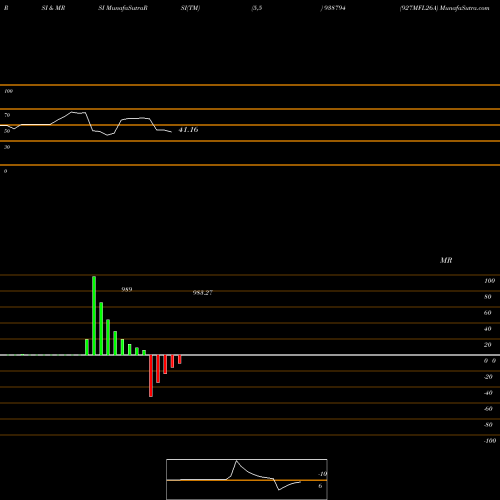Select the 989 price label

[127, 289]
